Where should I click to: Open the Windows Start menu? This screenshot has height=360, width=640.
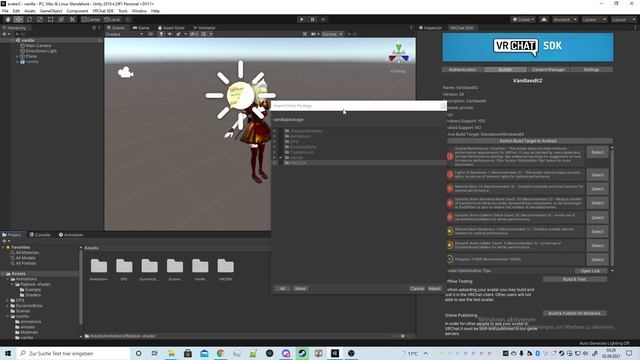(8, 353)
